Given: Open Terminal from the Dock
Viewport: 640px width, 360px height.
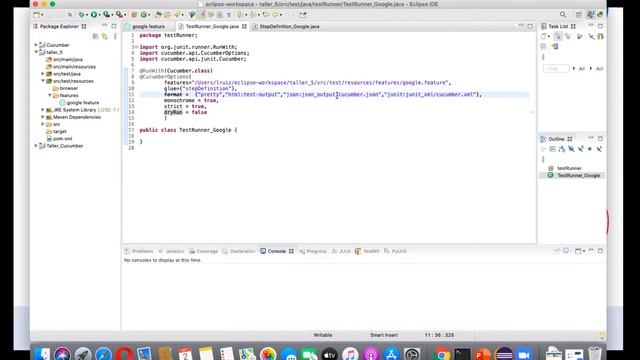Looking at the screenshot, I should [462, 354].
